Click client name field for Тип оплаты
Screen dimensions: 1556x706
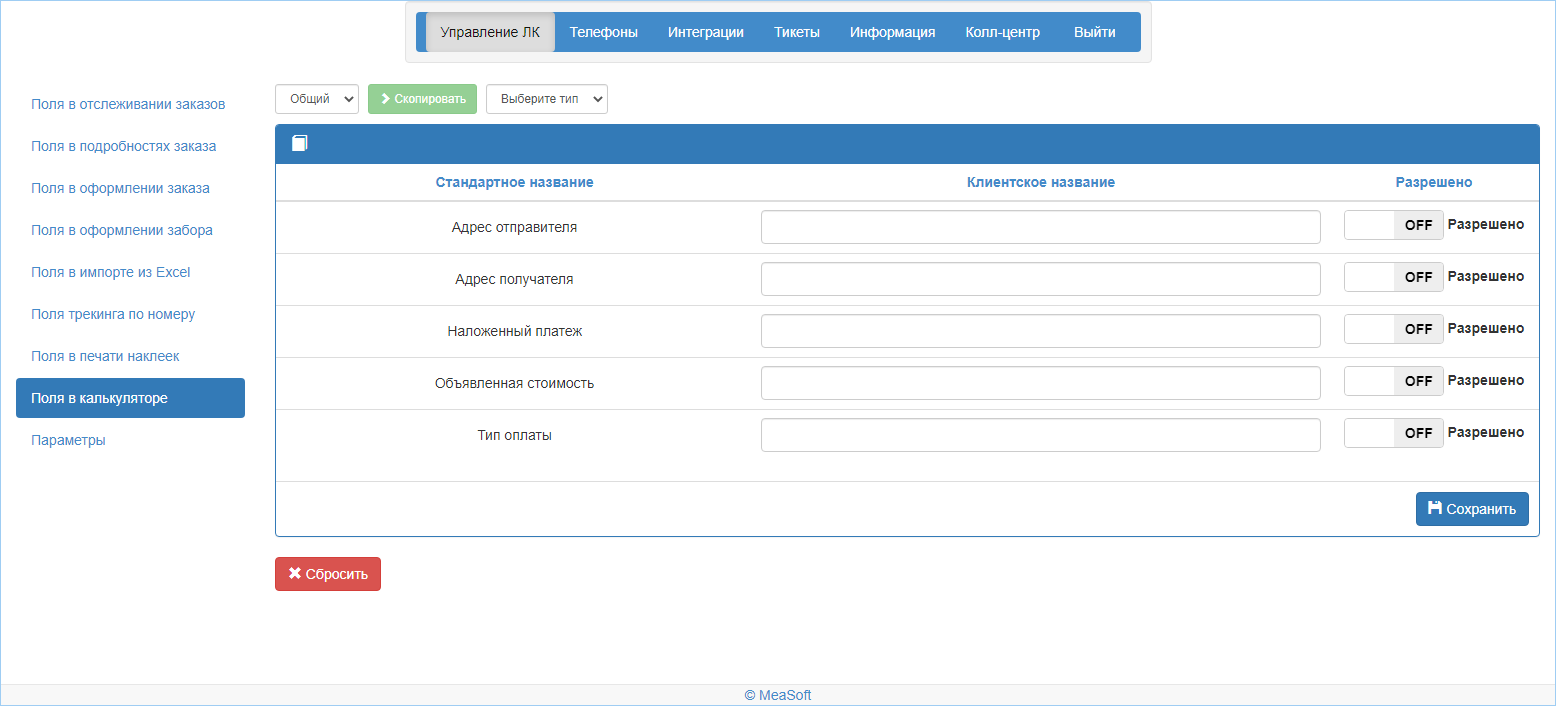pos(1041,435)
